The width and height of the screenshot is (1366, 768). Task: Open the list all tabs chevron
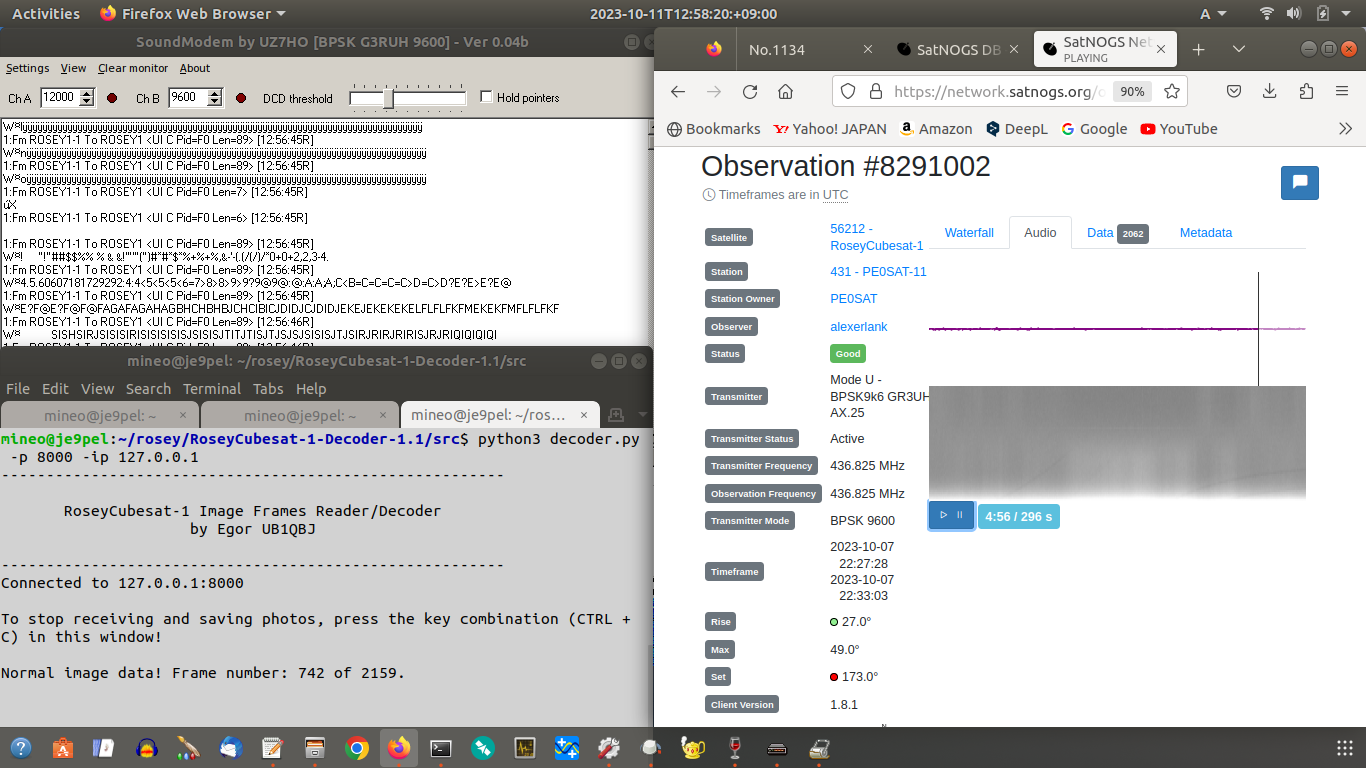(1239, 49)
